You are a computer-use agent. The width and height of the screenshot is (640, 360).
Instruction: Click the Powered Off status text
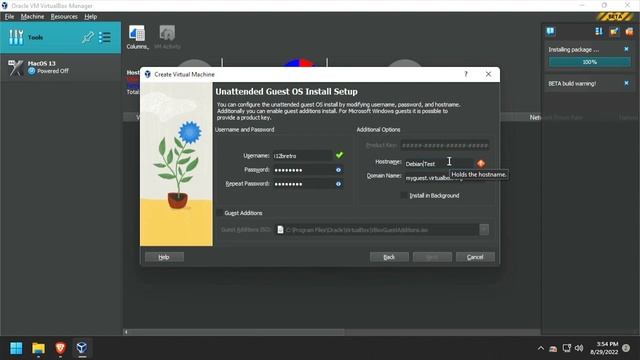(53, 71)
